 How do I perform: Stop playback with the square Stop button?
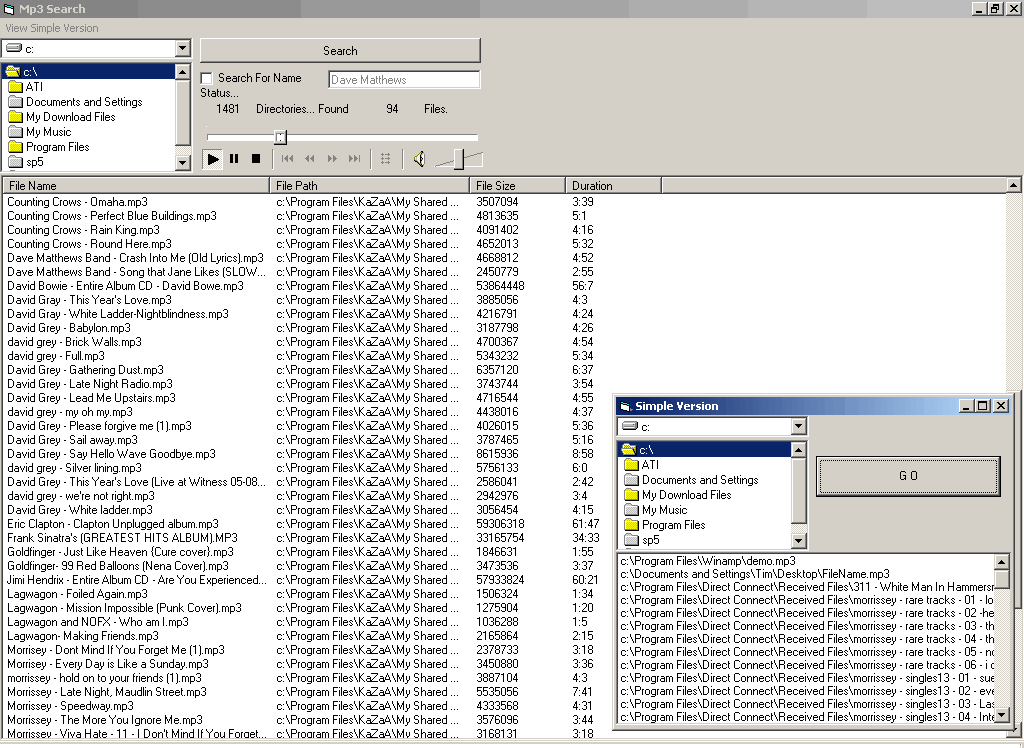[256, 159]
